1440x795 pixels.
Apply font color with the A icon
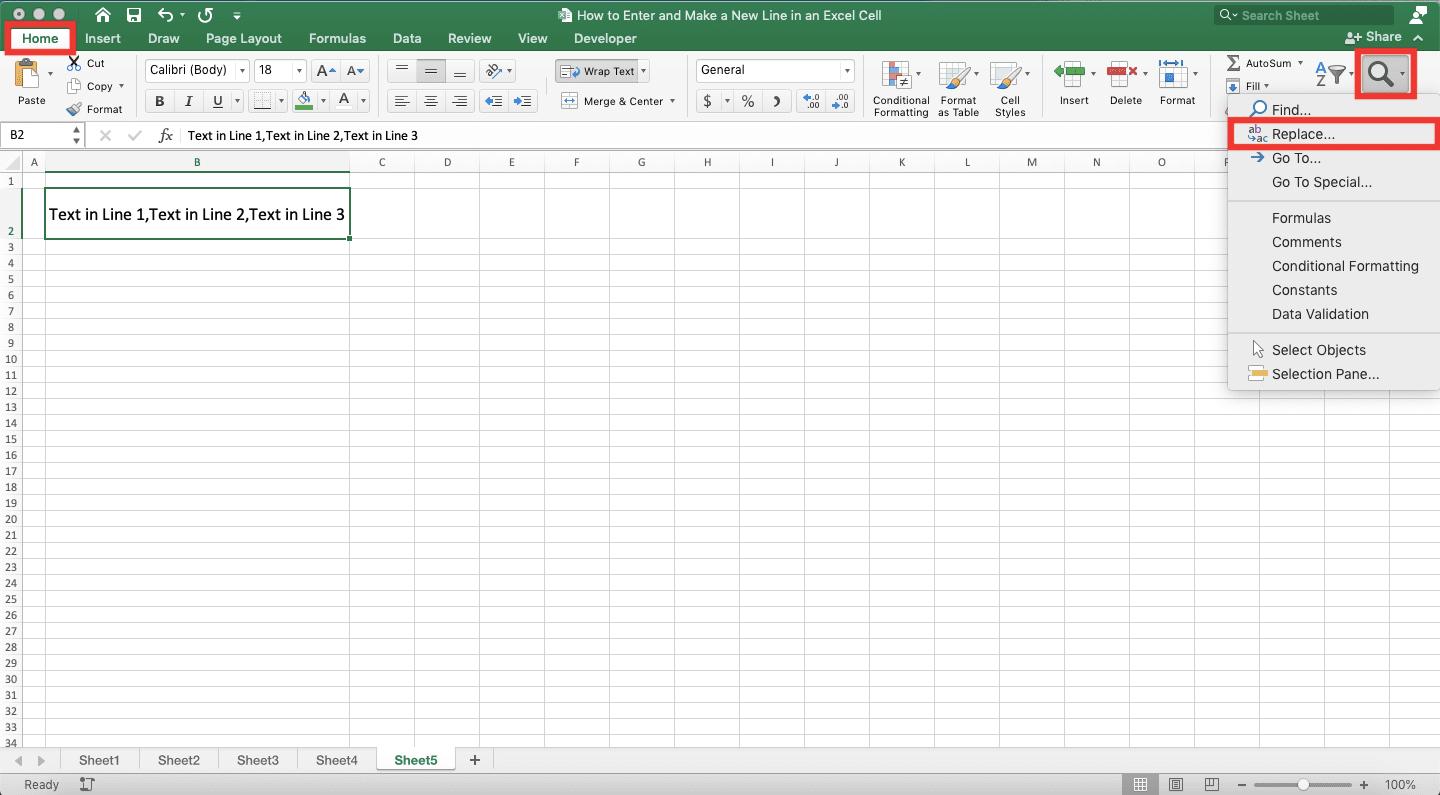(x=344, y=100)
